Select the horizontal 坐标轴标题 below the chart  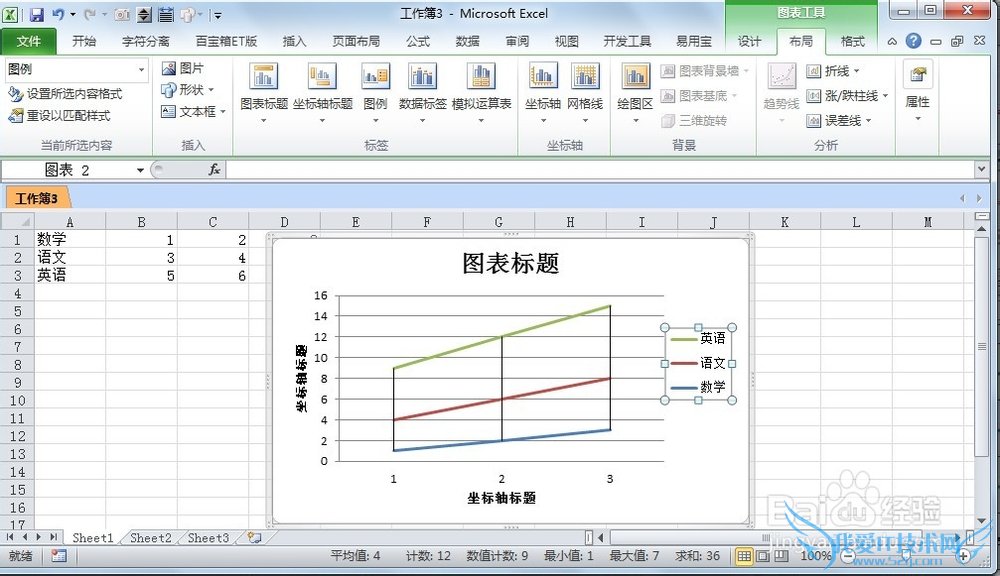pyautogui.click(x=501, y=498)
